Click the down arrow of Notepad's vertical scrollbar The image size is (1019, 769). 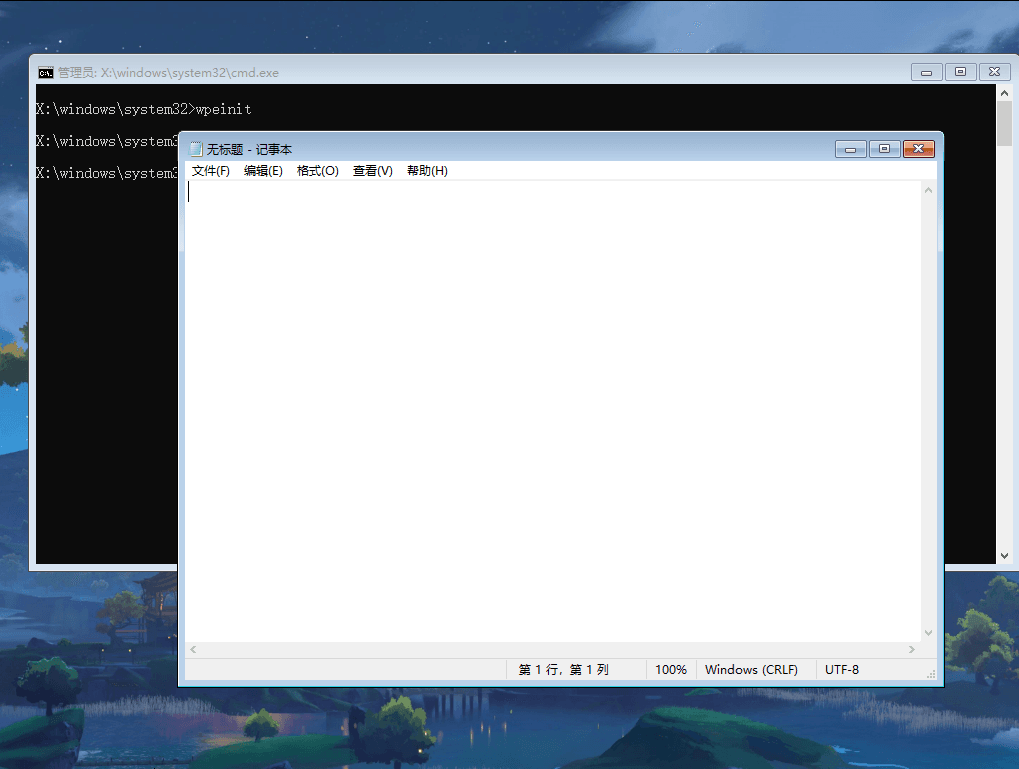pyautogui.click(x=928, y=631)
